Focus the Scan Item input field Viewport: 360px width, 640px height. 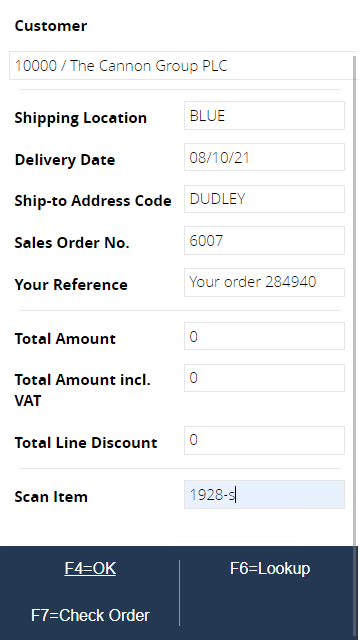click(x=264, y=495)
